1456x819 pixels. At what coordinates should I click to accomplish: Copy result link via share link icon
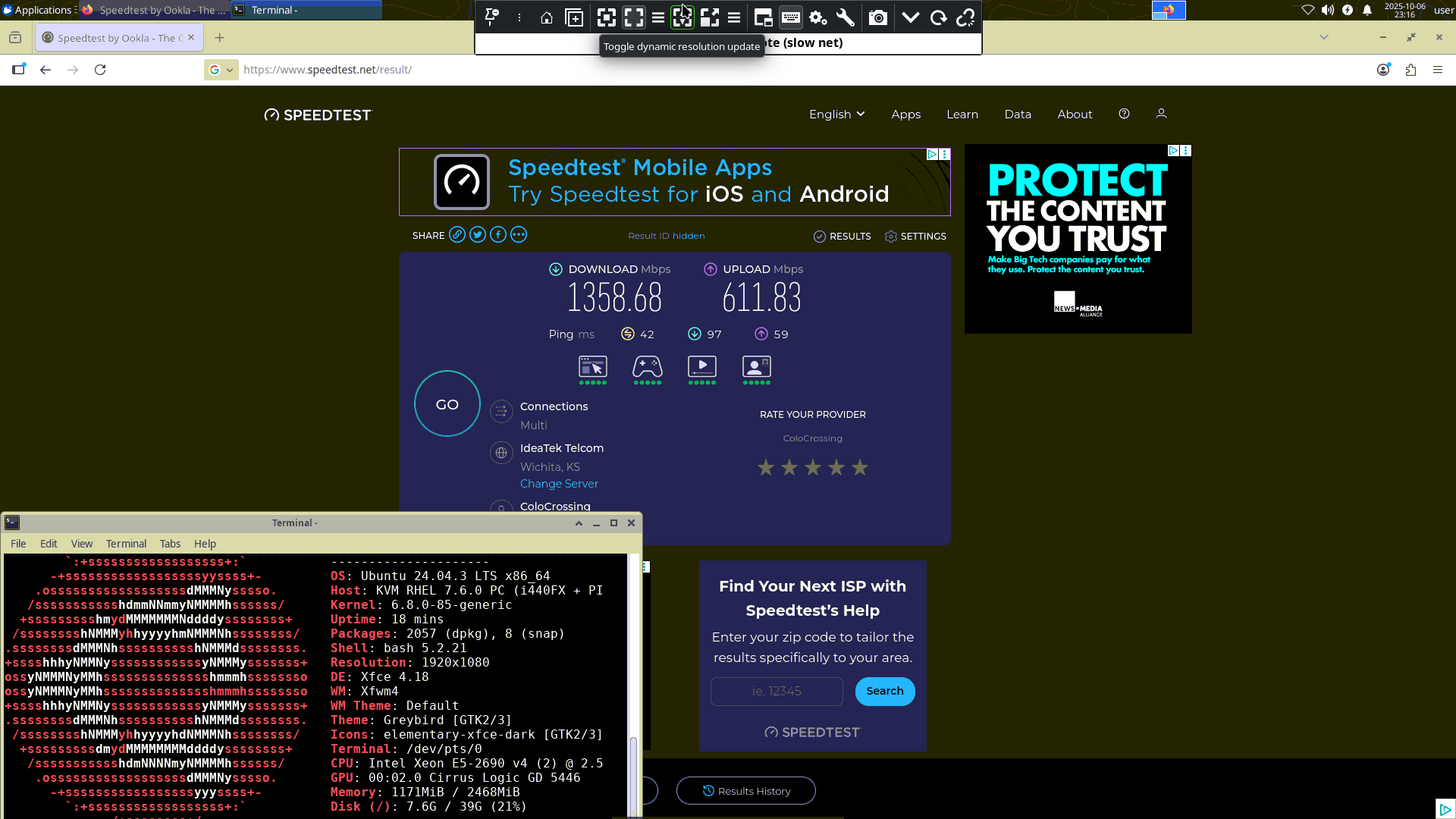click(x=457, y=235)
